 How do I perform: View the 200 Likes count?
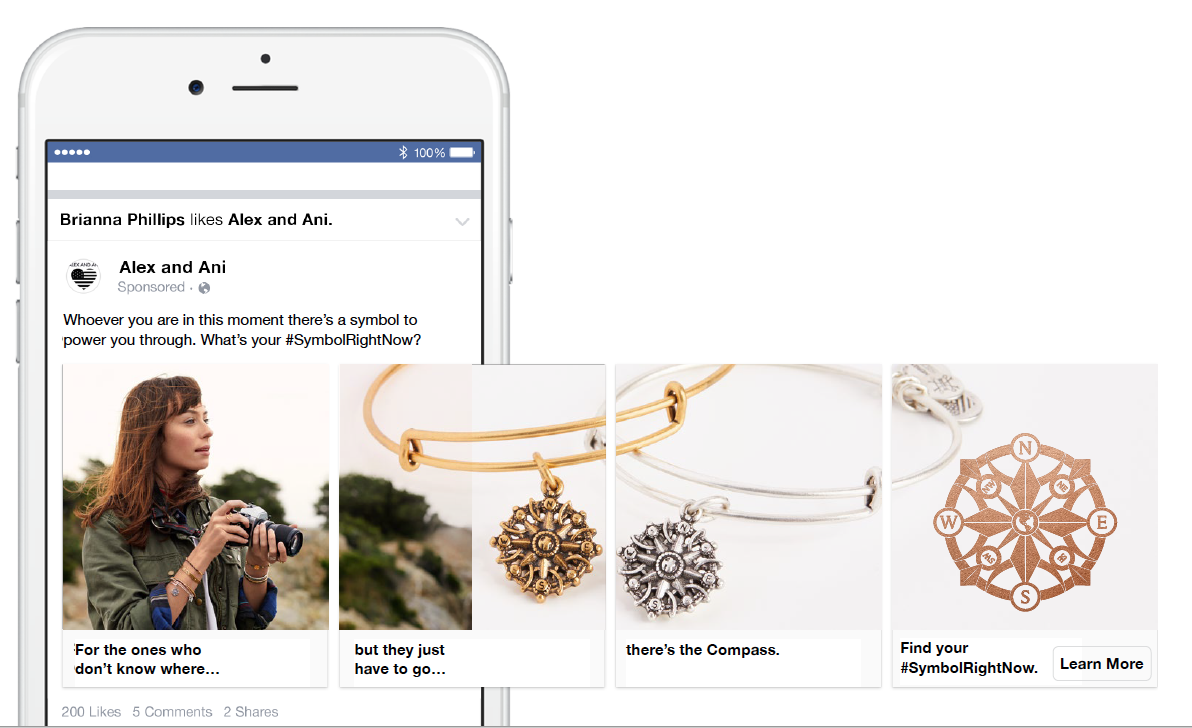coord(91,712)
